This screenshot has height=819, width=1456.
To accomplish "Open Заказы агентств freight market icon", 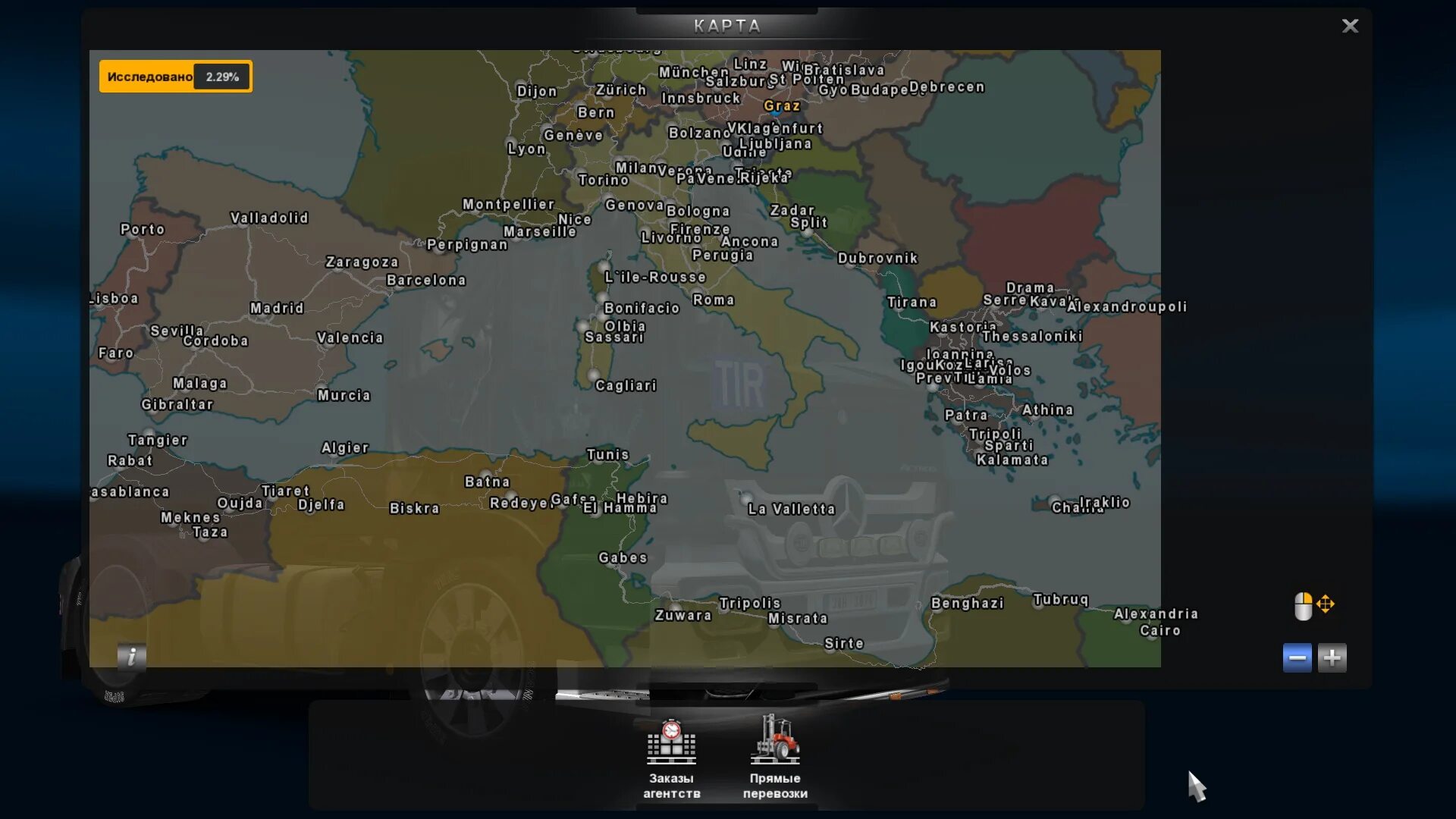I will 671,744.
